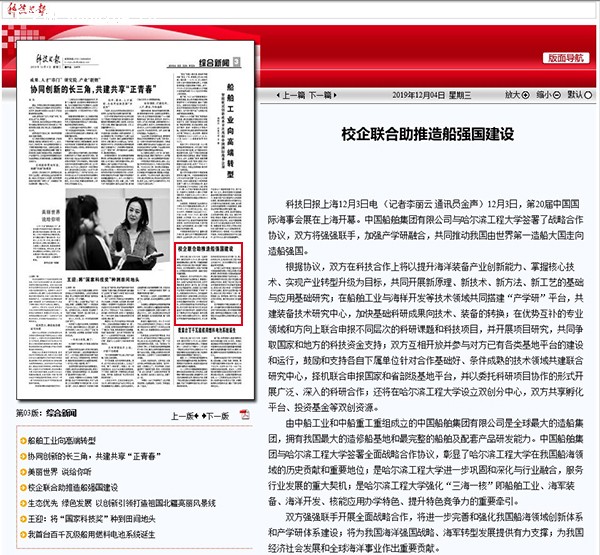Open article 船舶工业向高端转型 in list
The width and height of the screenshot is (600, 555).
click(62, 441)
